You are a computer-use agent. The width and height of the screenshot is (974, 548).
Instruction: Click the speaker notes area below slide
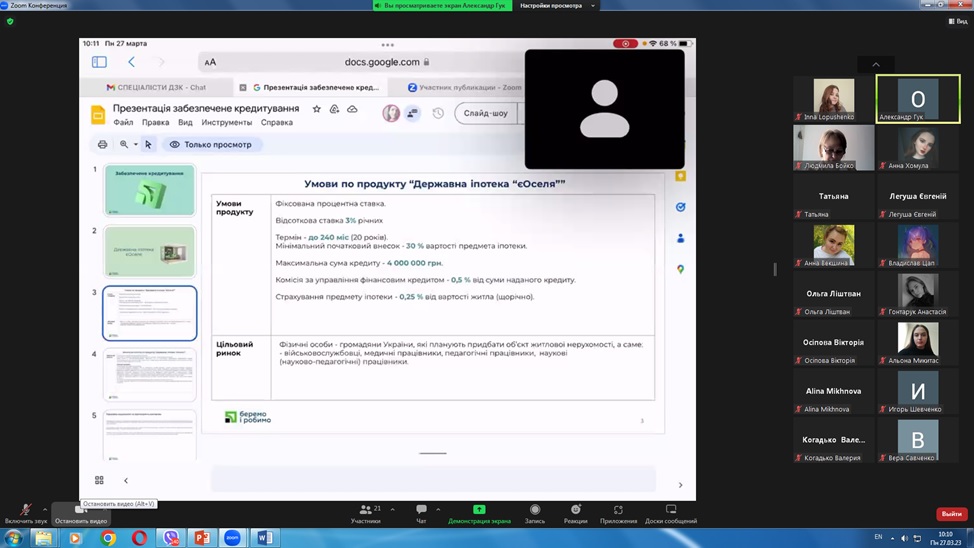(433, 478)
